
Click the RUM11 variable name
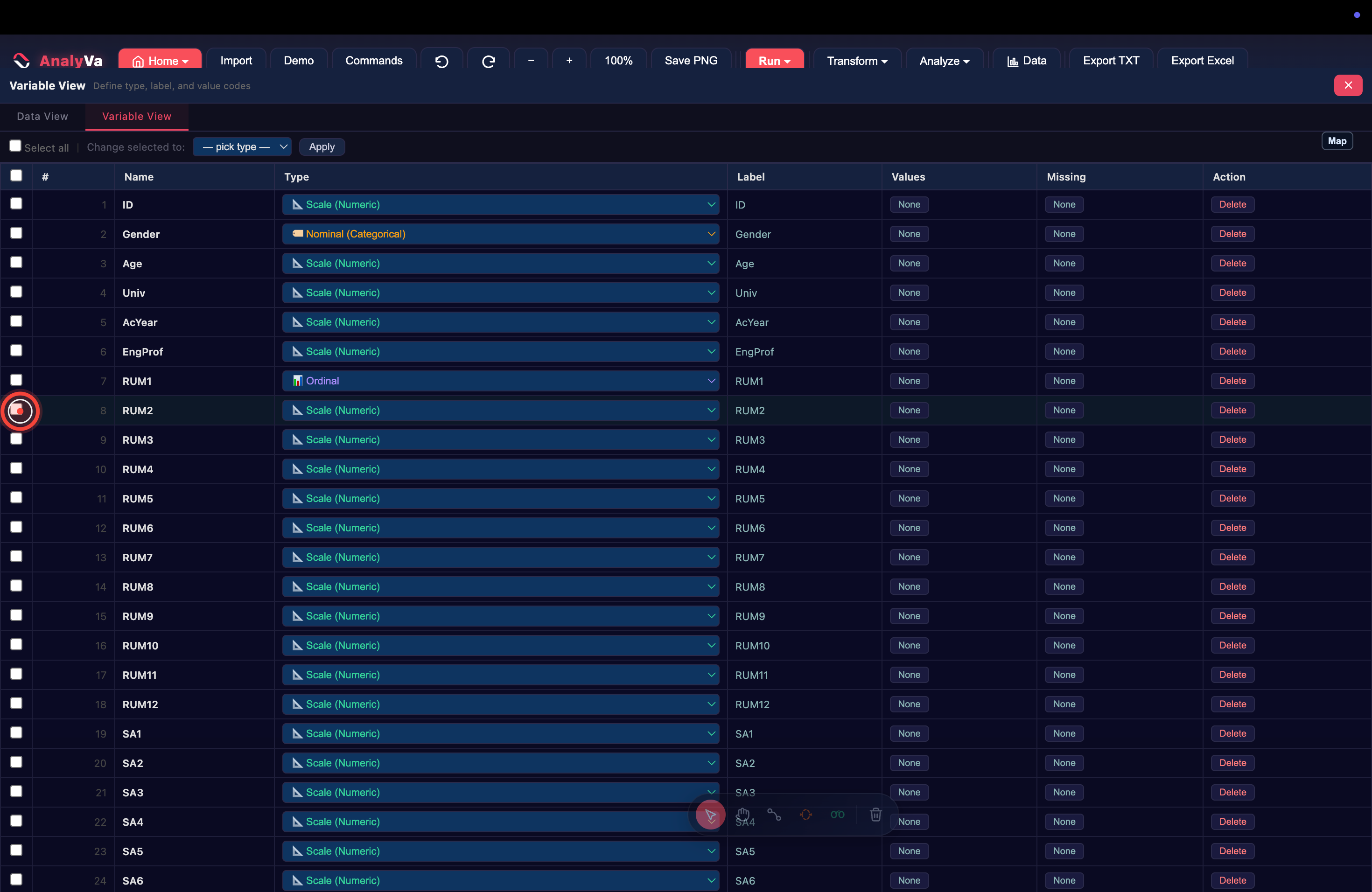(140, 675)
